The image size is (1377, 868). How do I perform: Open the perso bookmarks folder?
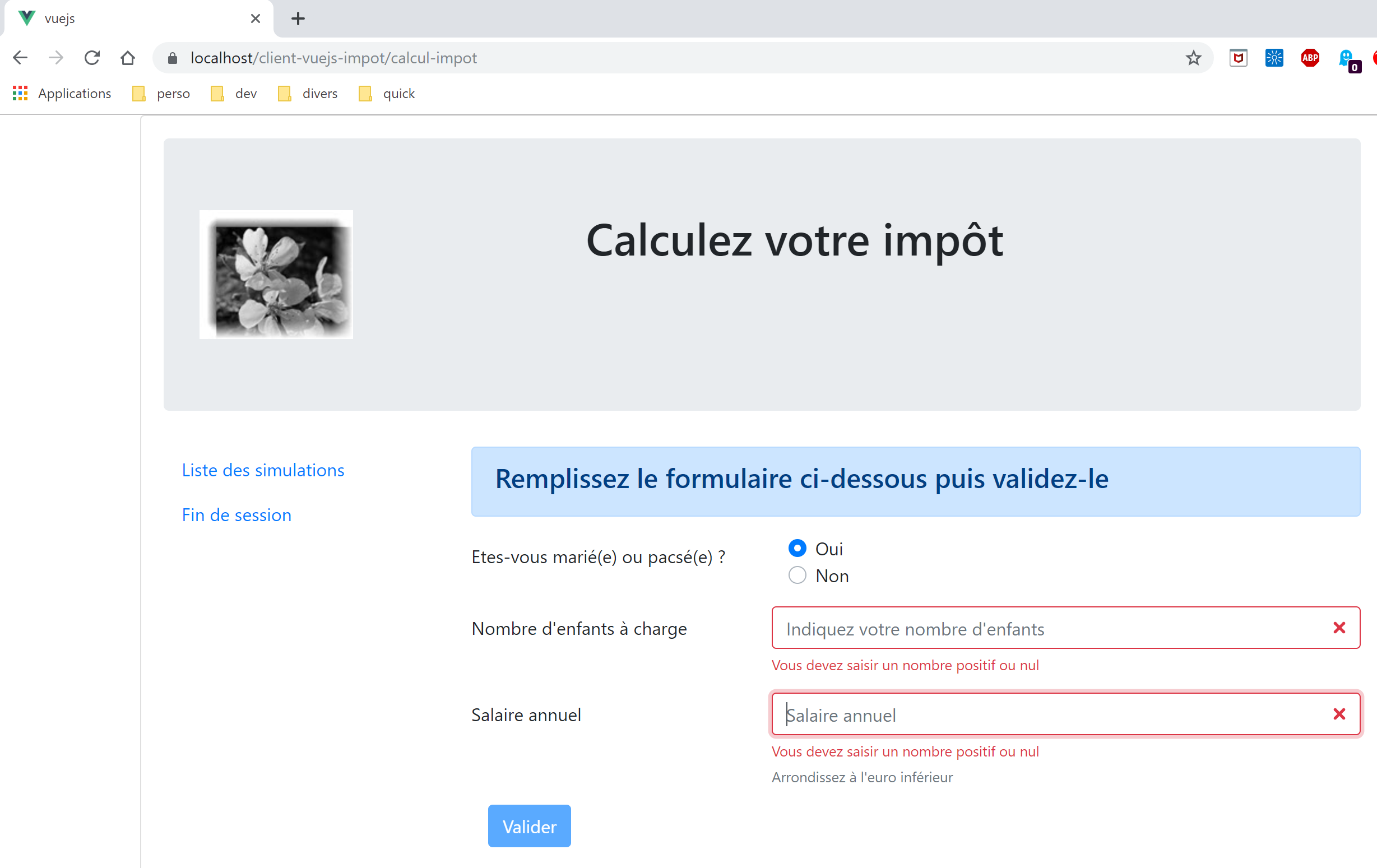coord(161,93)
